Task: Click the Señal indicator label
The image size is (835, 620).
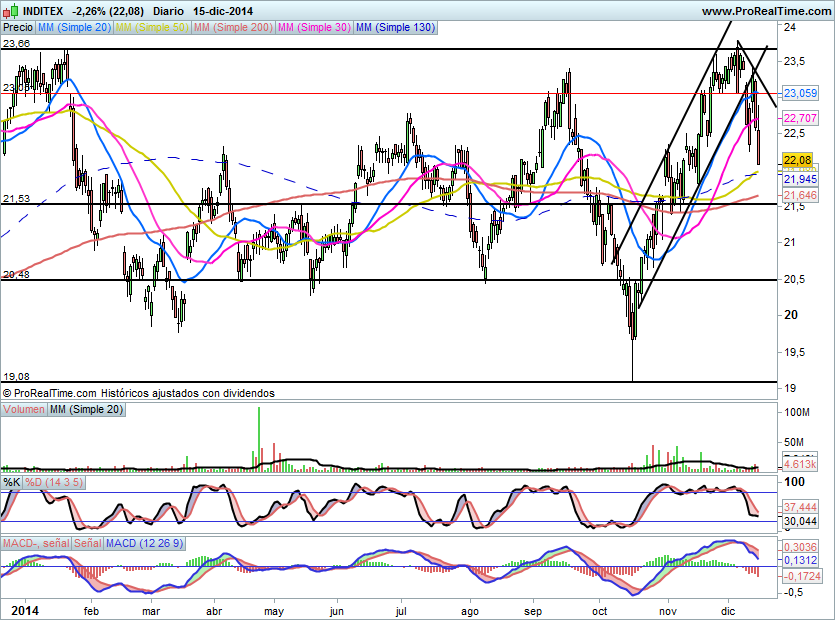Action: pos(88,543)
